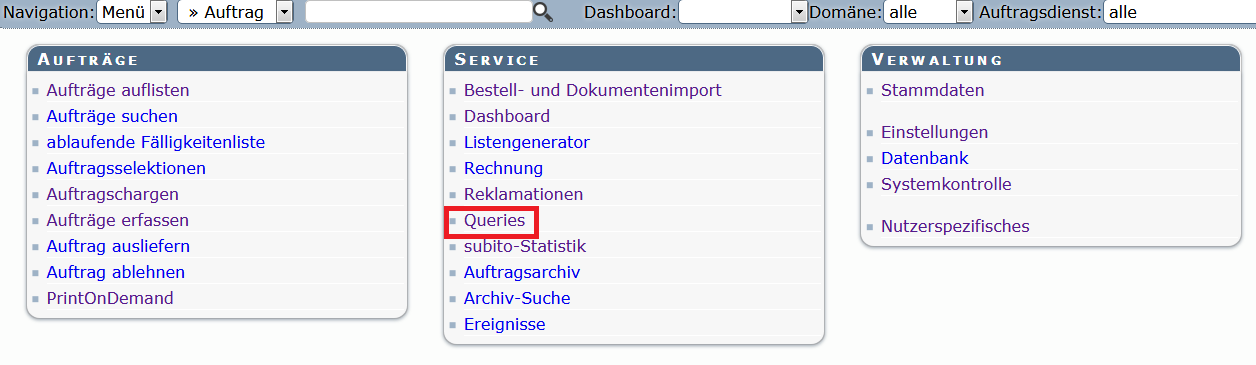Go to Aufträge suchen
Viewport: 1256px width, 365px height.
112,116
